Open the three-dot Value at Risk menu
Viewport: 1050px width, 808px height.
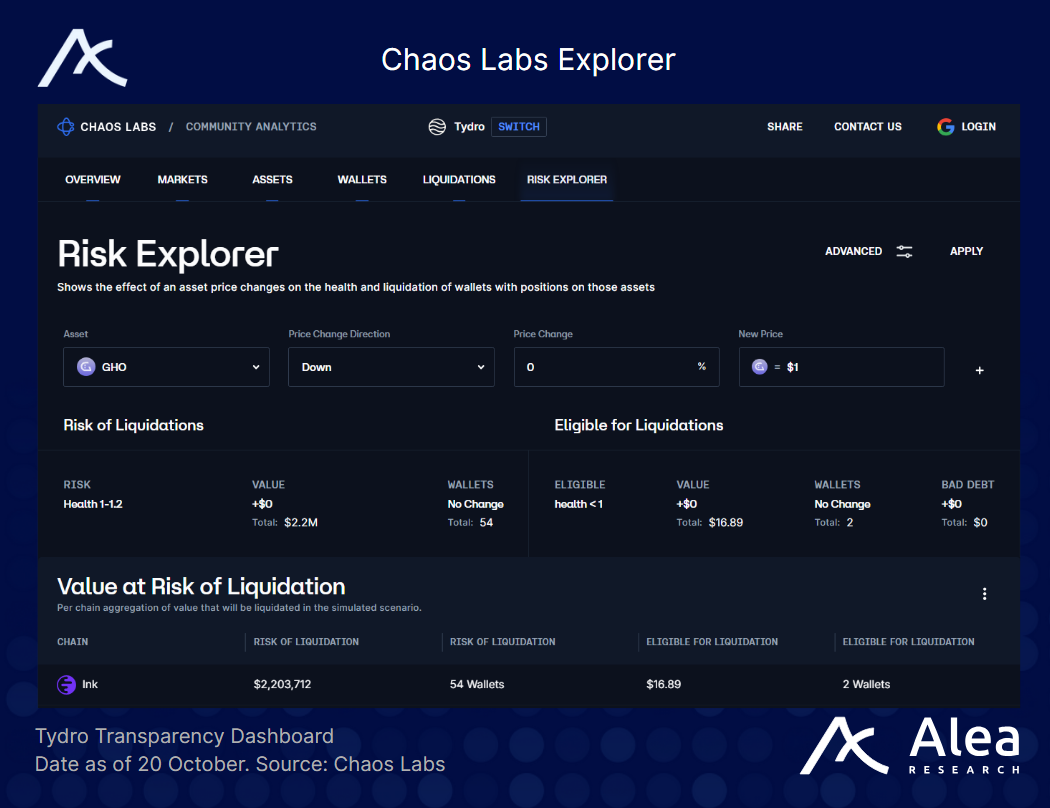[x=984, y=594]
